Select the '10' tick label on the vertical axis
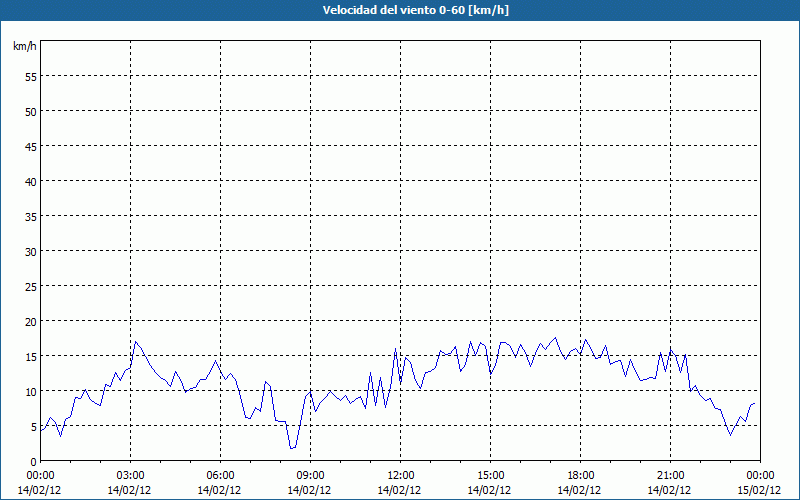 (x=31, y=392)
